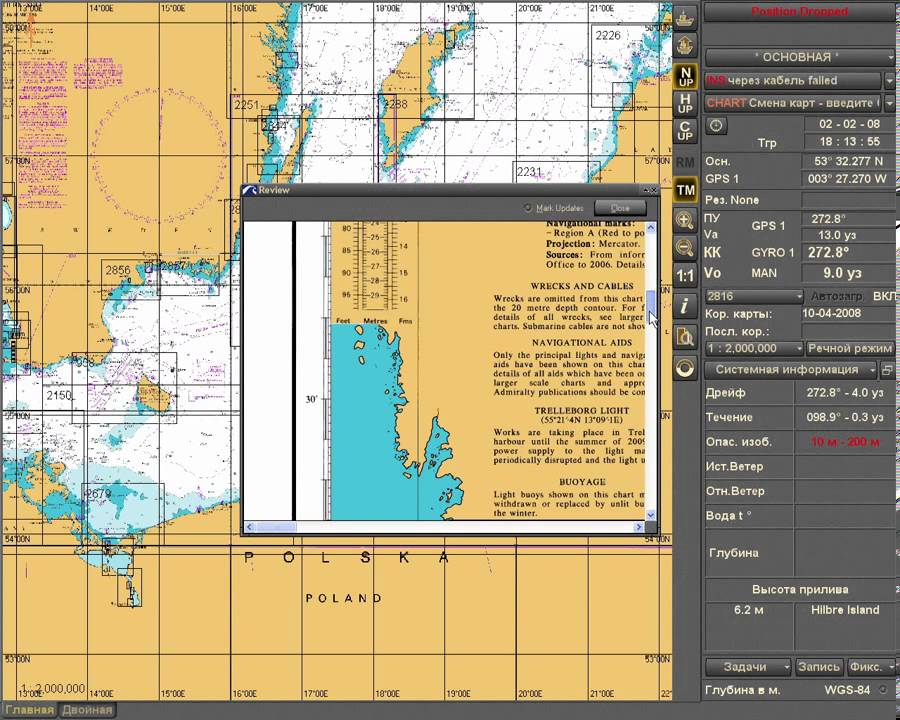Select chart outline 2856 on the map
Image resolution: width=900 pixels, height=720 pixels.
(118, 270)
